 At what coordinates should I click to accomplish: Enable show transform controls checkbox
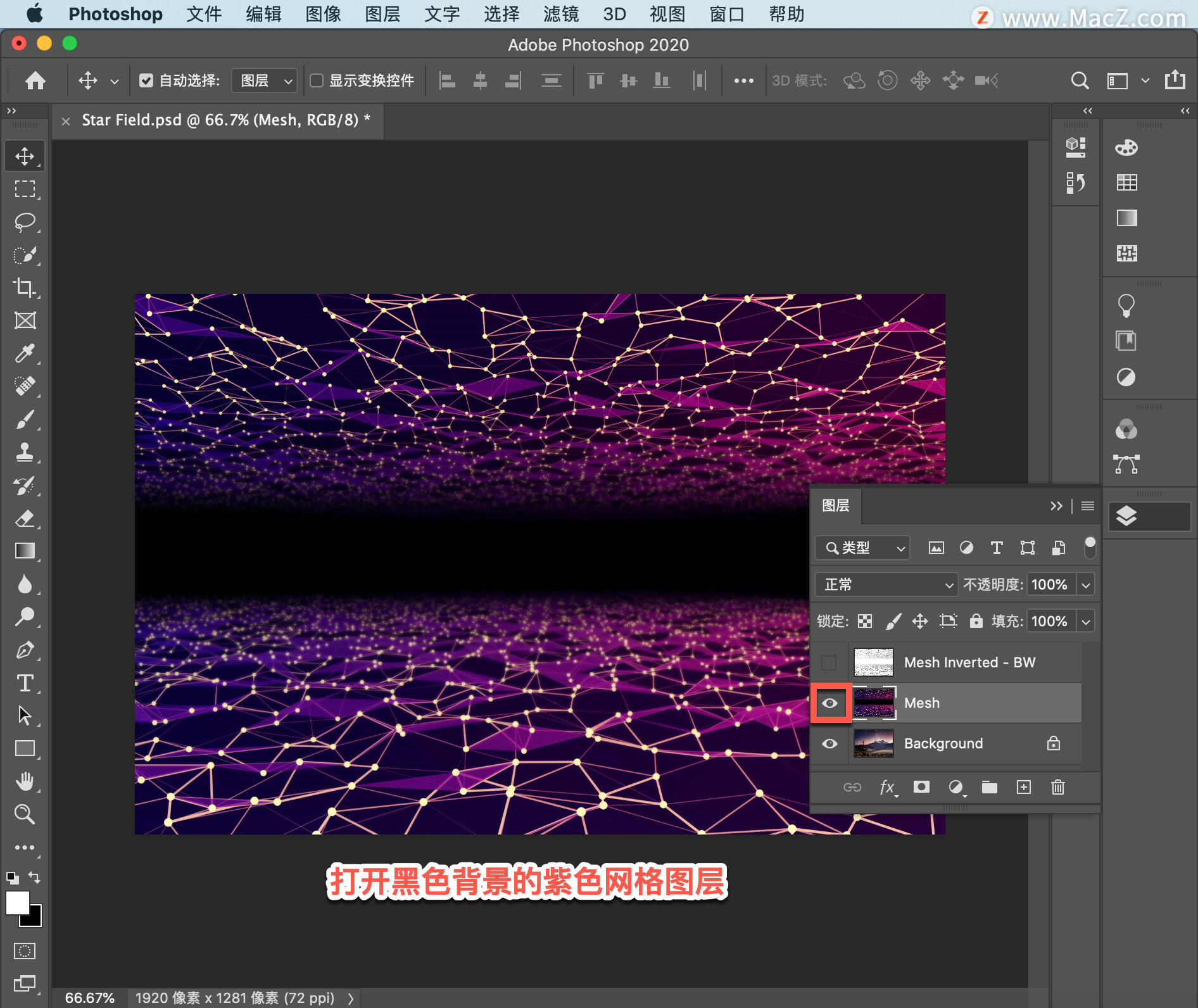pyautogui.click(x=317, y=80)
